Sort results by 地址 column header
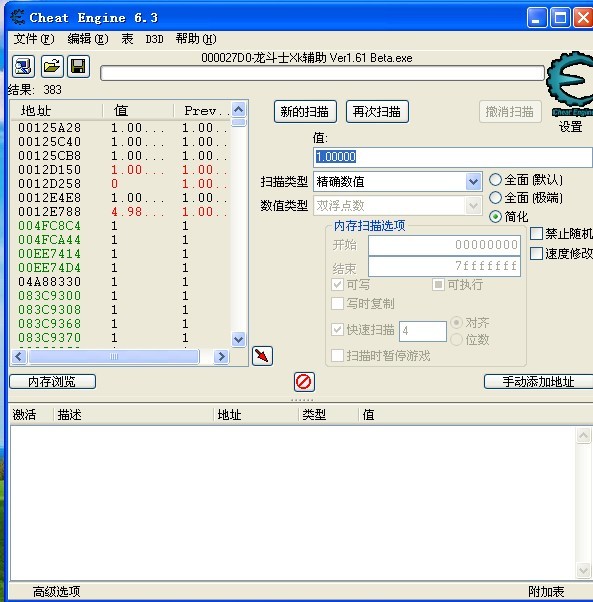The height and width of the screenshot is (602, 593). tap(57, 111)
